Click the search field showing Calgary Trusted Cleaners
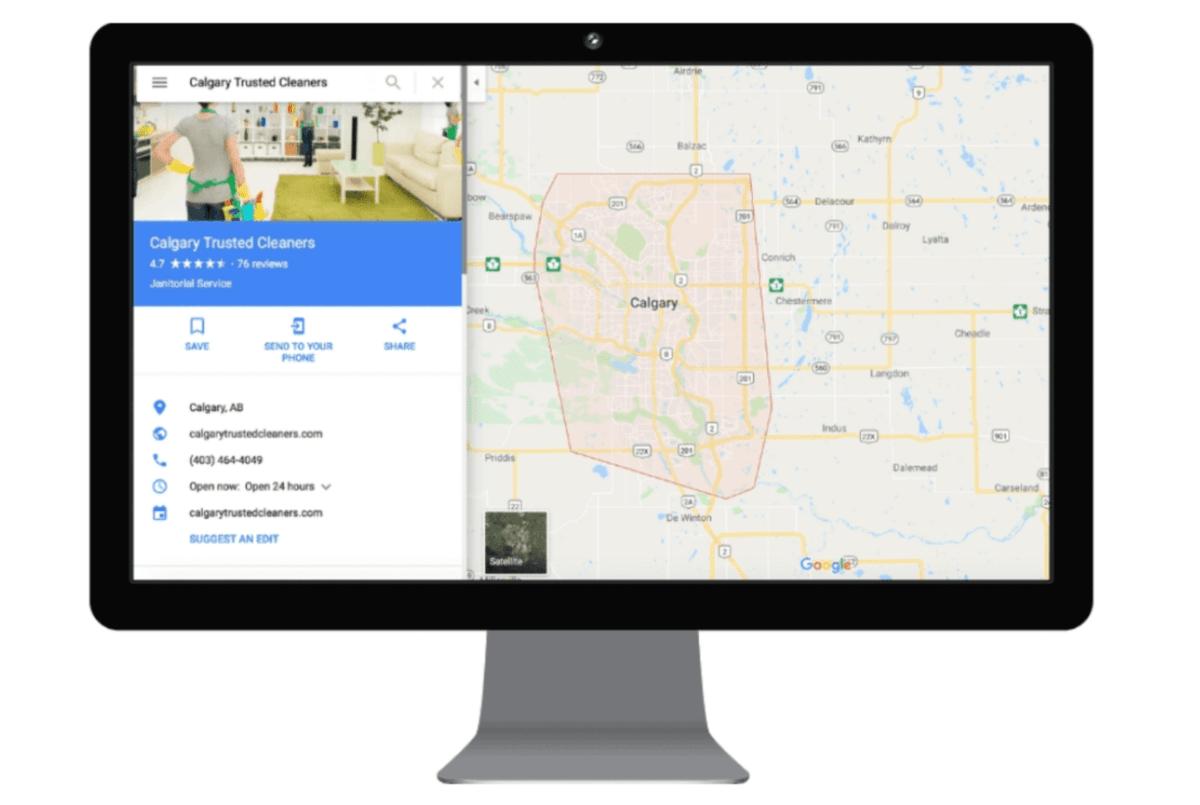 (x=256, y=82)
